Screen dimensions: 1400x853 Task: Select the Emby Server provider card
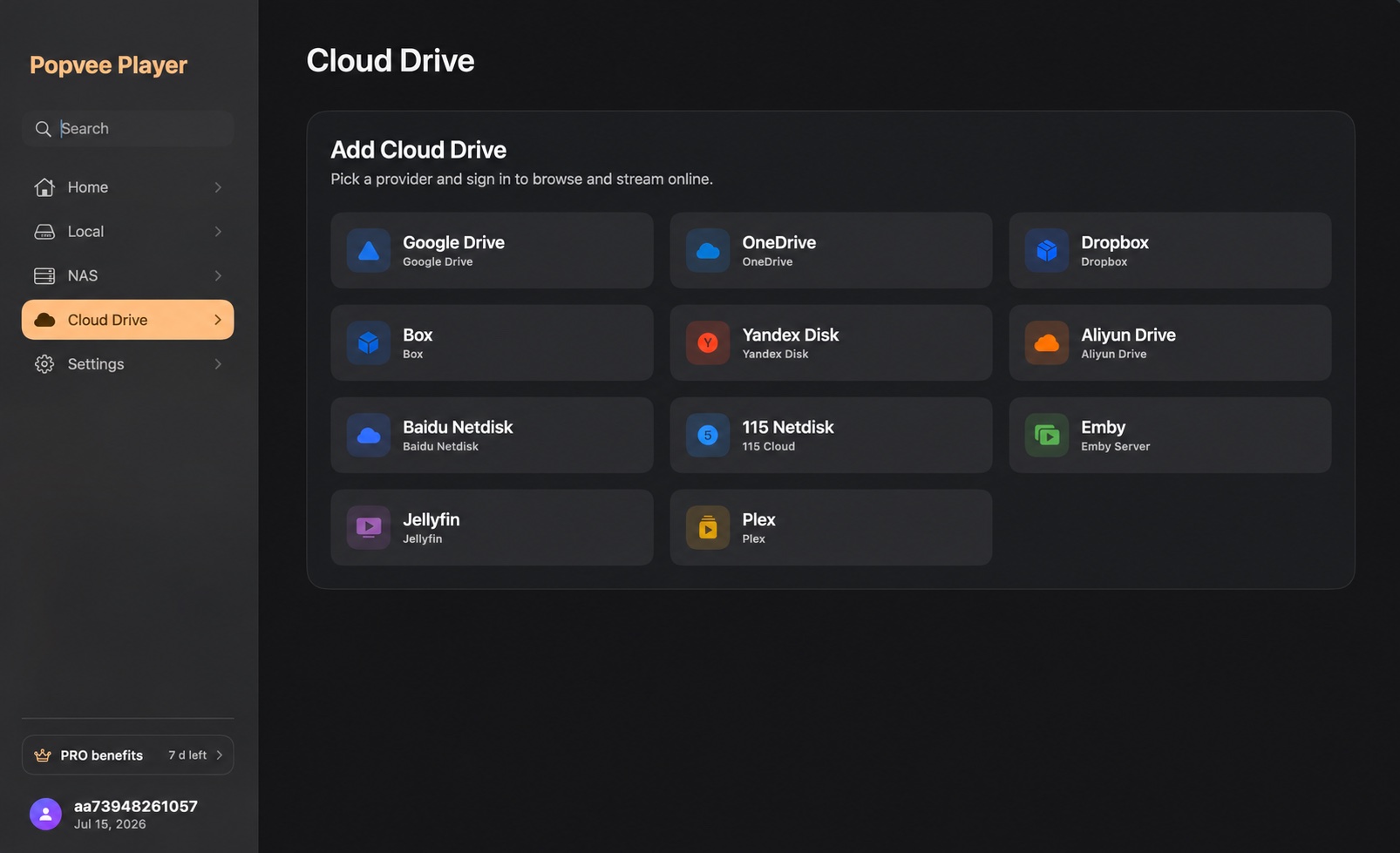[x=1170, y=436]
